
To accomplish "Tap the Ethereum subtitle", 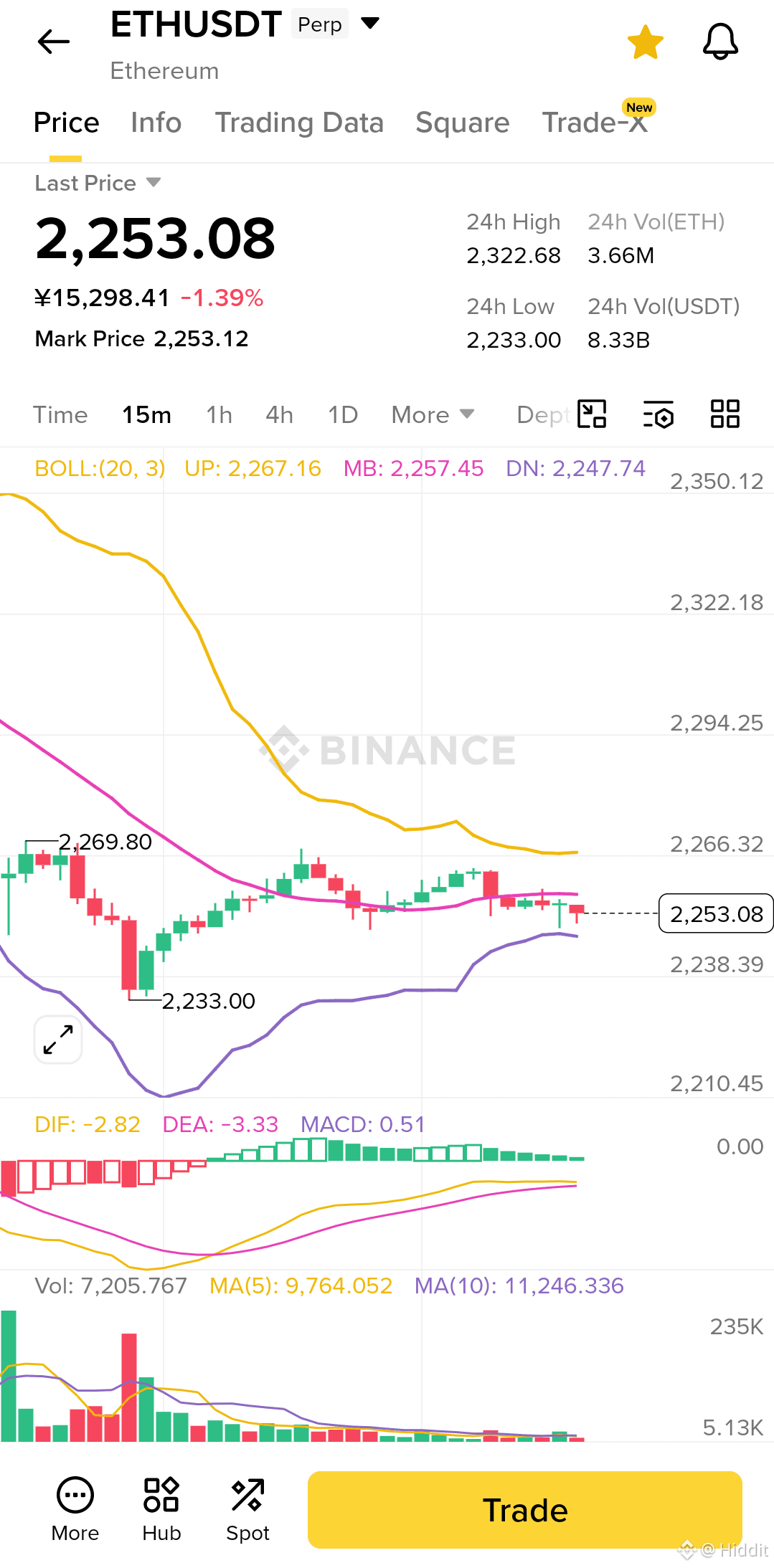I will pos(164,71).
